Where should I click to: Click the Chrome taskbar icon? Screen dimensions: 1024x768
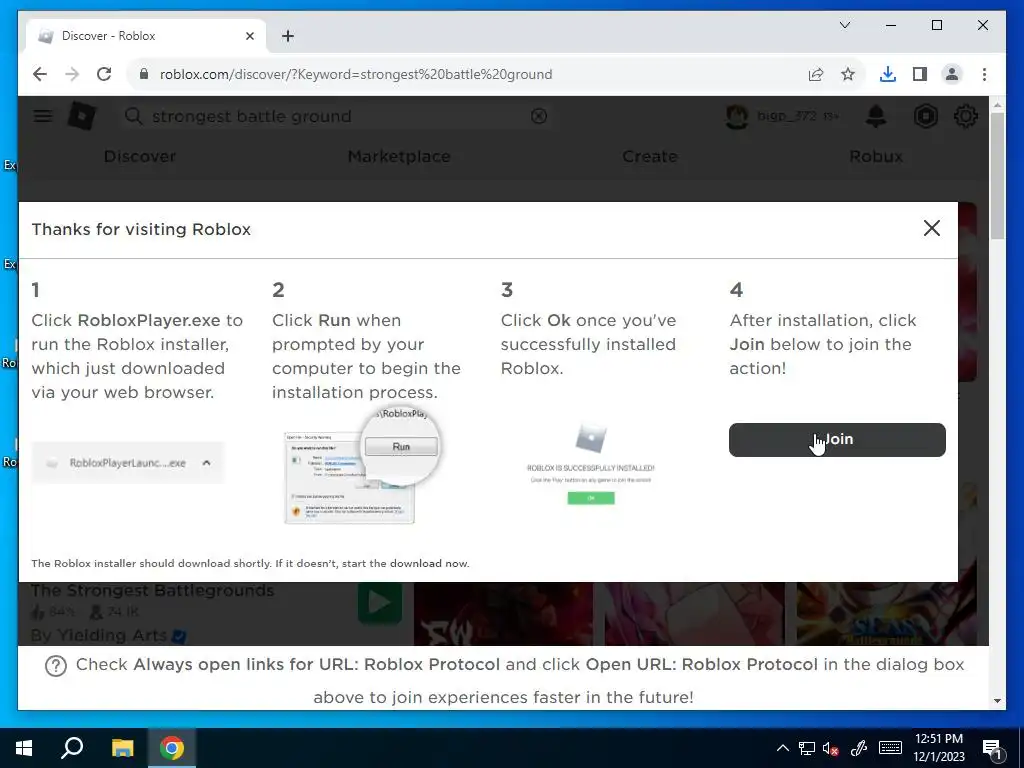click(172, 748)
